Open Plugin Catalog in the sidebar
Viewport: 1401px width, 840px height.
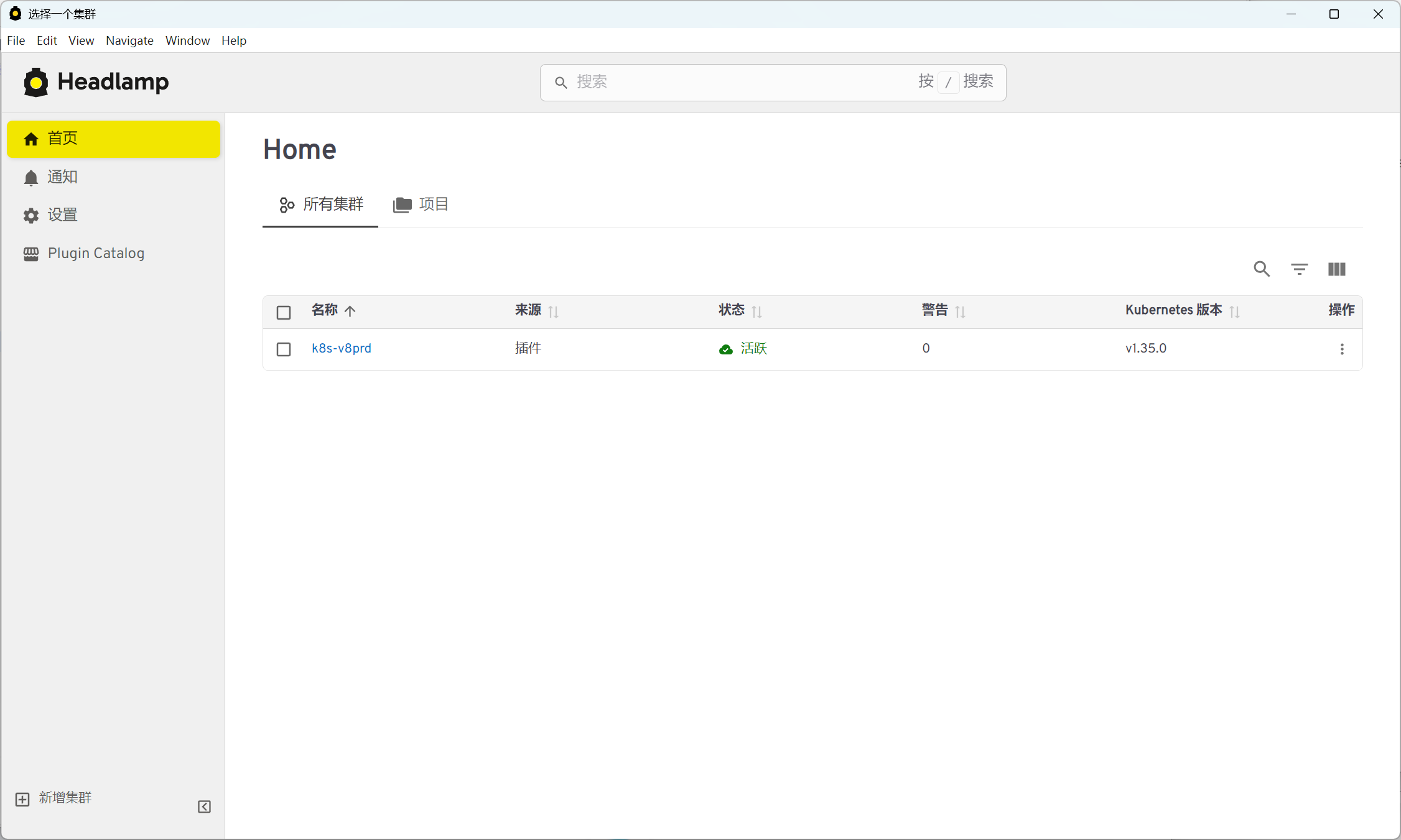(96, 253)
